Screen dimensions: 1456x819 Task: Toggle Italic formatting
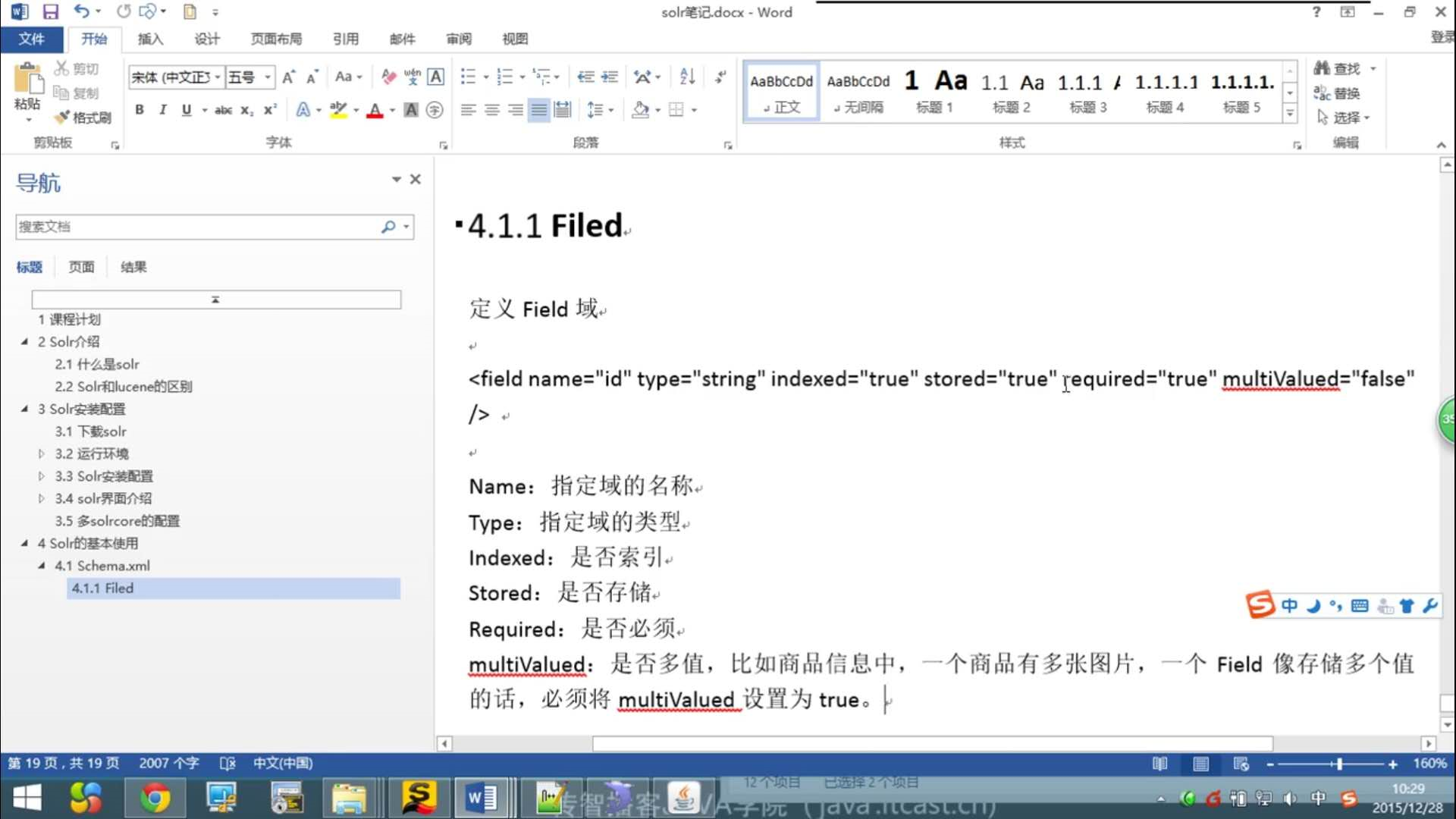click(162, 110)
